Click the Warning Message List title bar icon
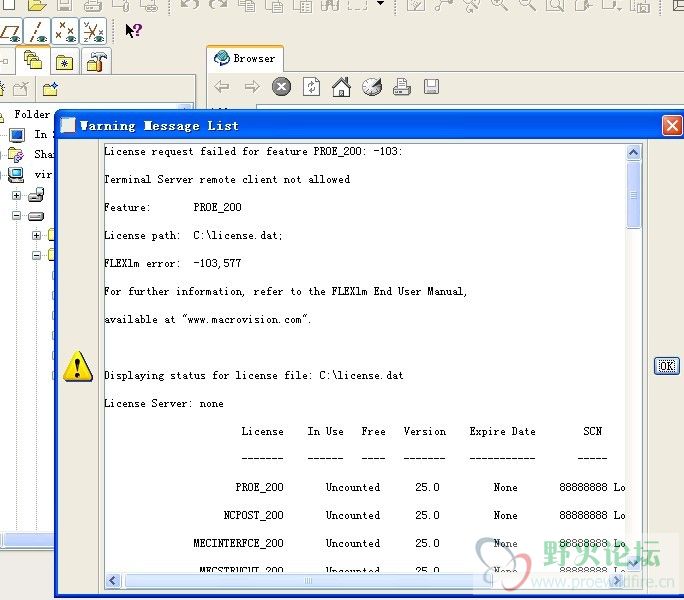 68,125
